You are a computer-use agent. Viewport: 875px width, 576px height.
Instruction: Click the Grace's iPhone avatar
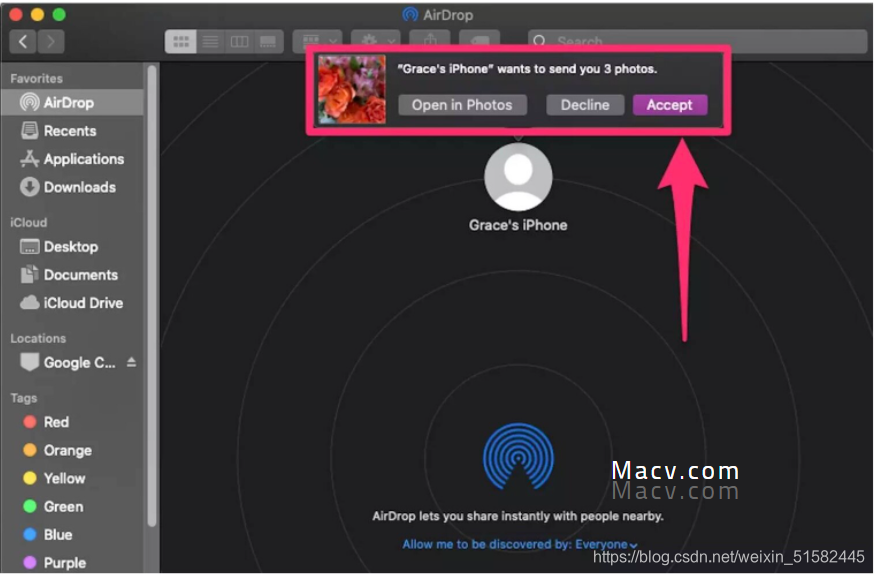tap(518, 177)
